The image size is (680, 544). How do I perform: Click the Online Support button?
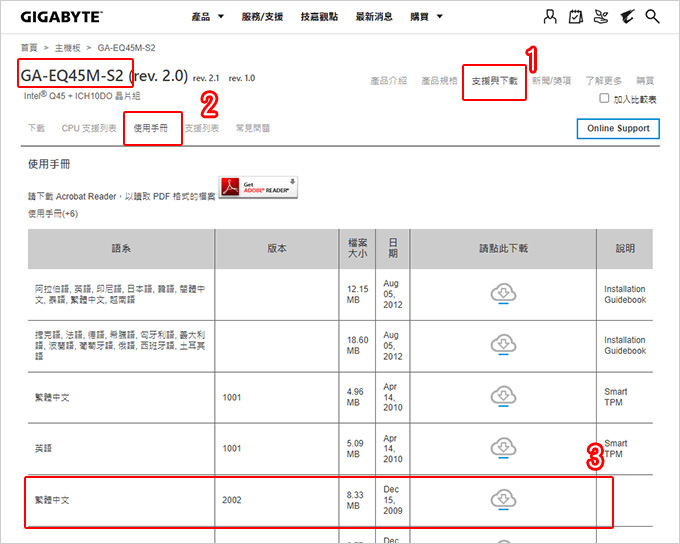(x=618, y=128)
